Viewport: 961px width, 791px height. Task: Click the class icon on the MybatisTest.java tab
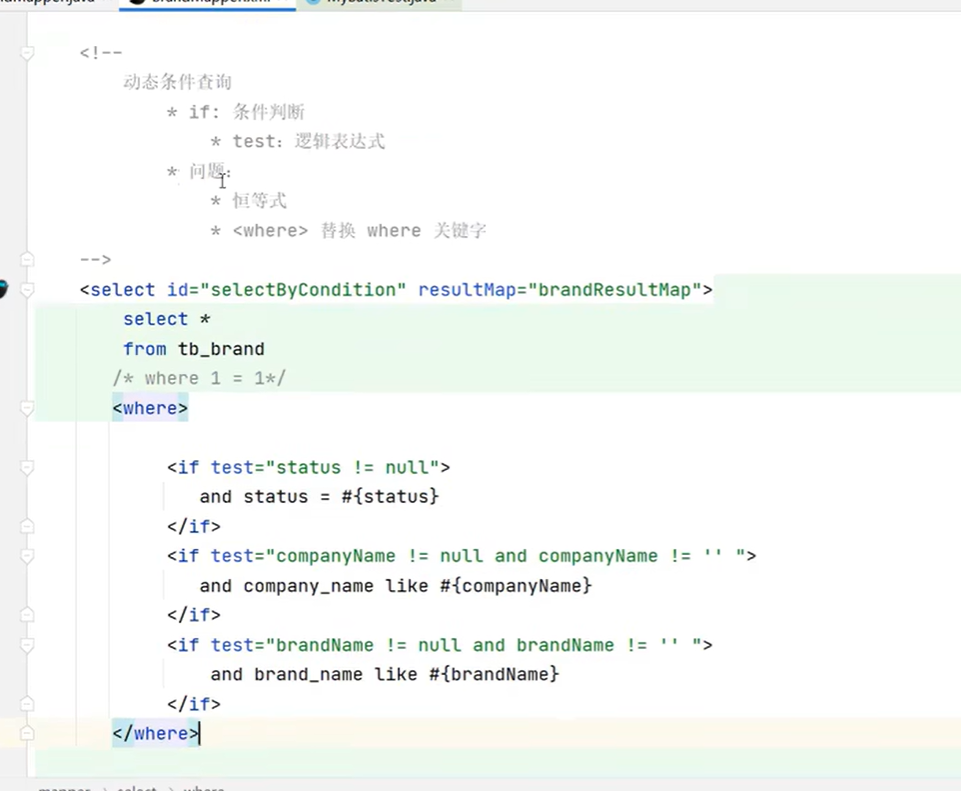(313, 2)
